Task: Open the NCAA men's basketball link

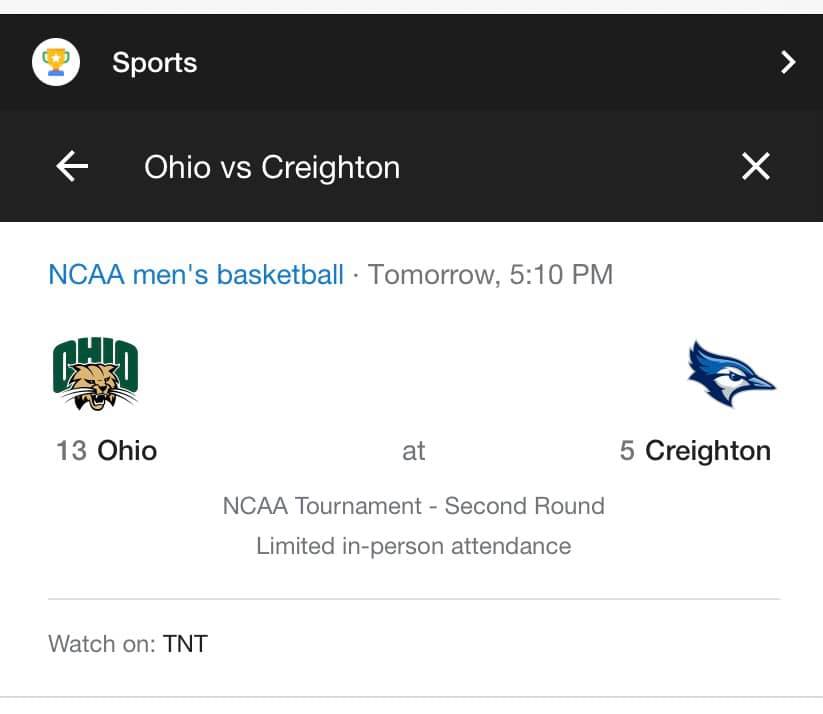Action: pyautogui.click(x=196, y=275)
